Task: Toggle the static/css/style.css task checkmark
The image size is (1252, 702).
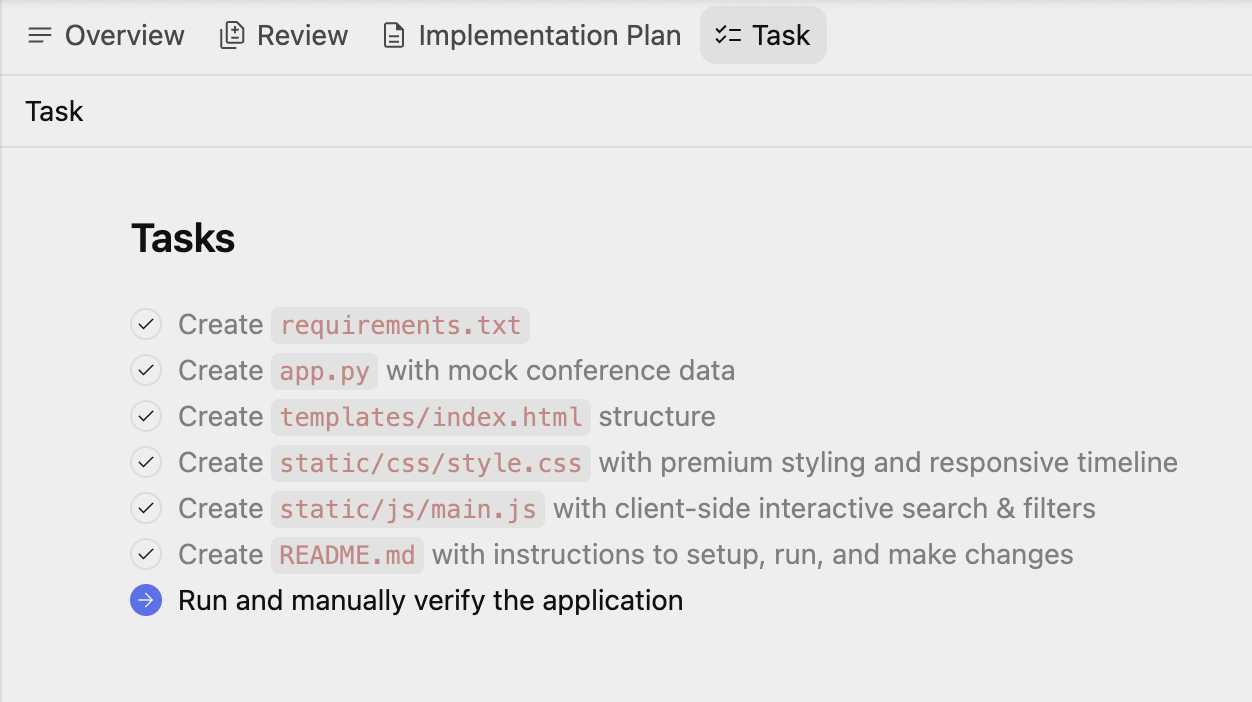Action: tap(146, 463)
